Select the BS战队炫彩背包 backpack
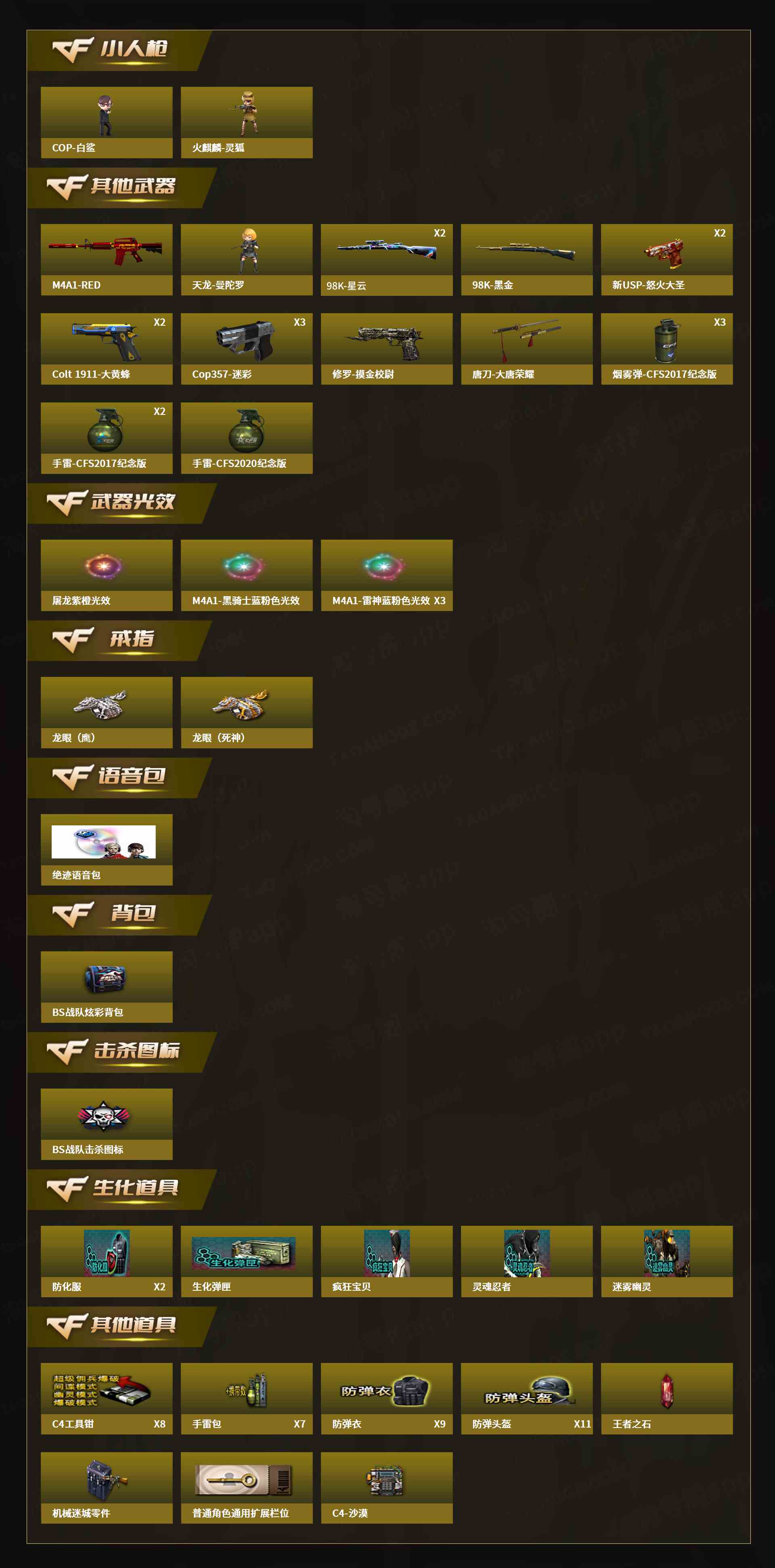Screen dimensions: 775x1568 [x=107, y=987]
